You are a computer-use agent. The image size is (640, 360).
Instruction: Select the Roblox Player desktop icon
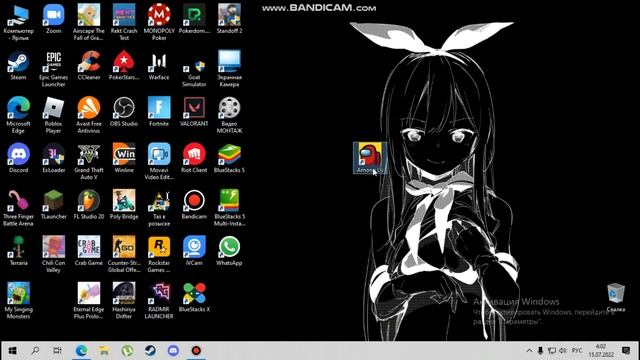[x=53, y=116]
